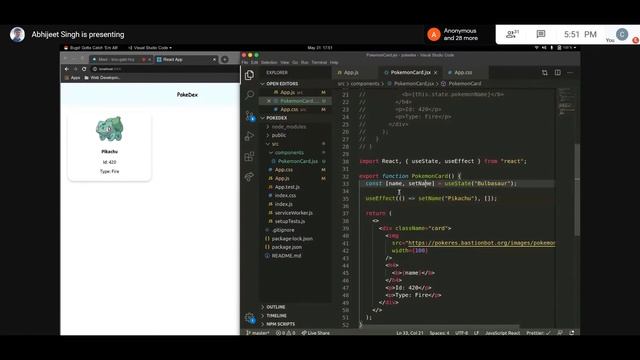
Task: Click the master git branch indicator
Action: [x=258, y=333]
